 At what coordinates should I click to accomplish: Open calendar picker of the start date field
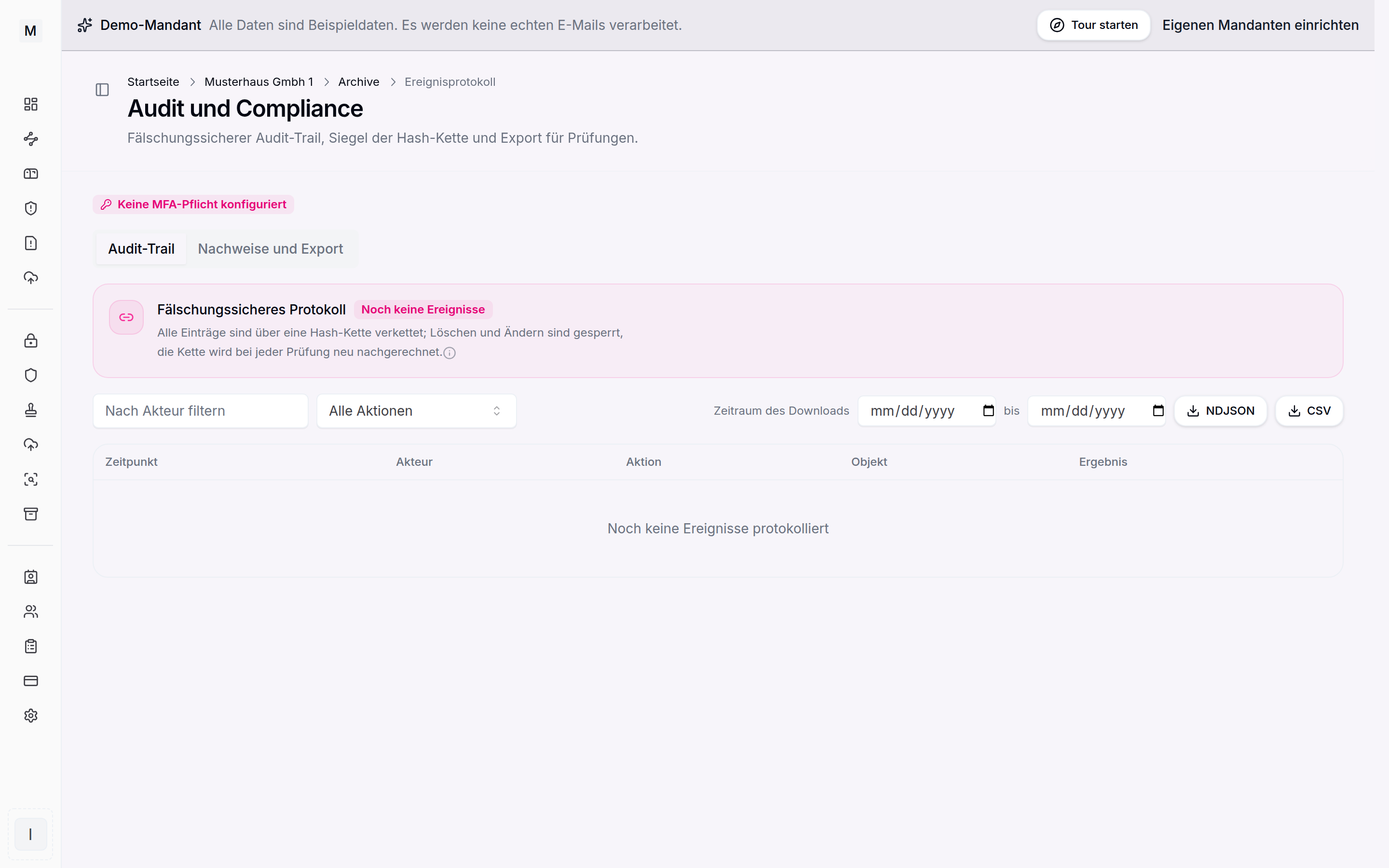988,410
